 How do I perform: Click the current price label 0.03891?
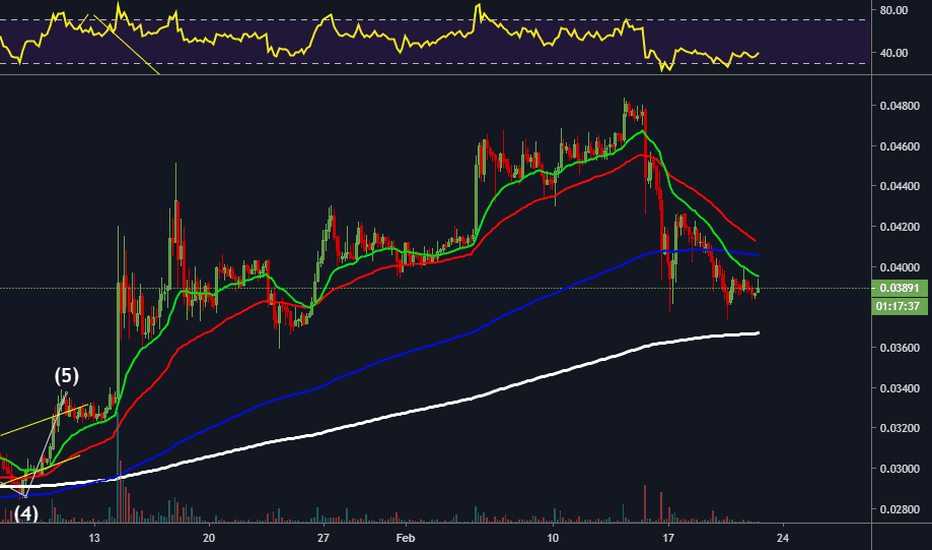(x=899, y=288)
